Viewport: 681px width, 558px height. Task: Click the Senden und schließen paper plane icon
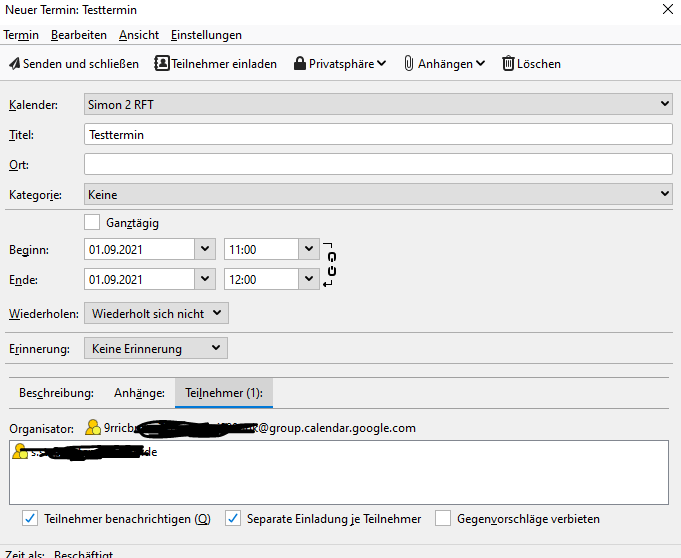pyautogui.click(x=15, y=64)
